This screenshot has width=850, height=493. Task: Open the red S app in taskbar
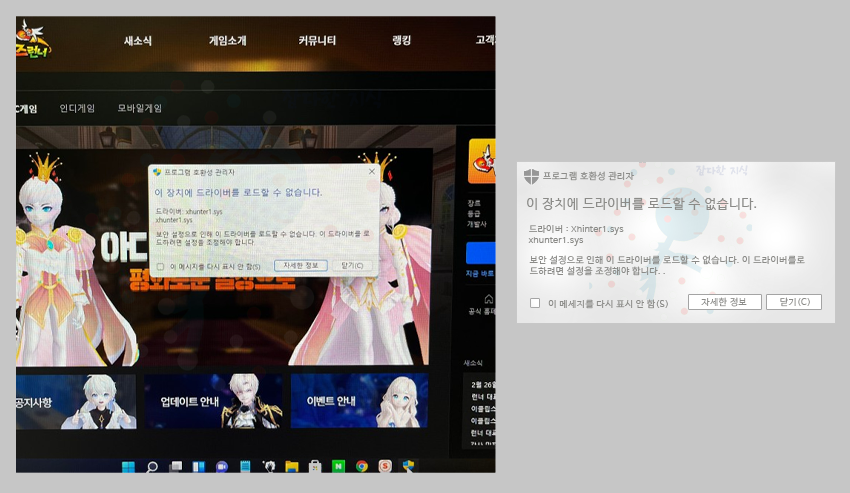(x=385, y=466)
